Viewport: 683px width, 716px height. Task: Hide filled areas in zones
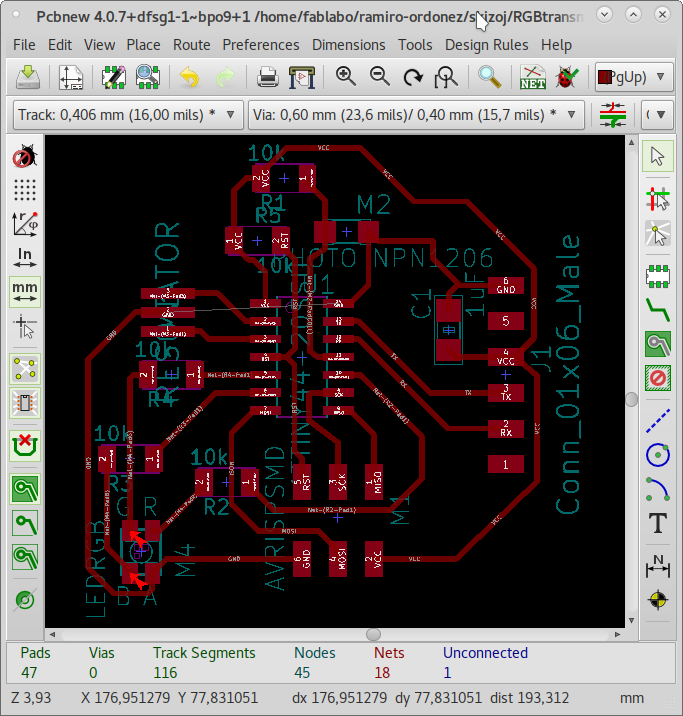pos(25,523)
